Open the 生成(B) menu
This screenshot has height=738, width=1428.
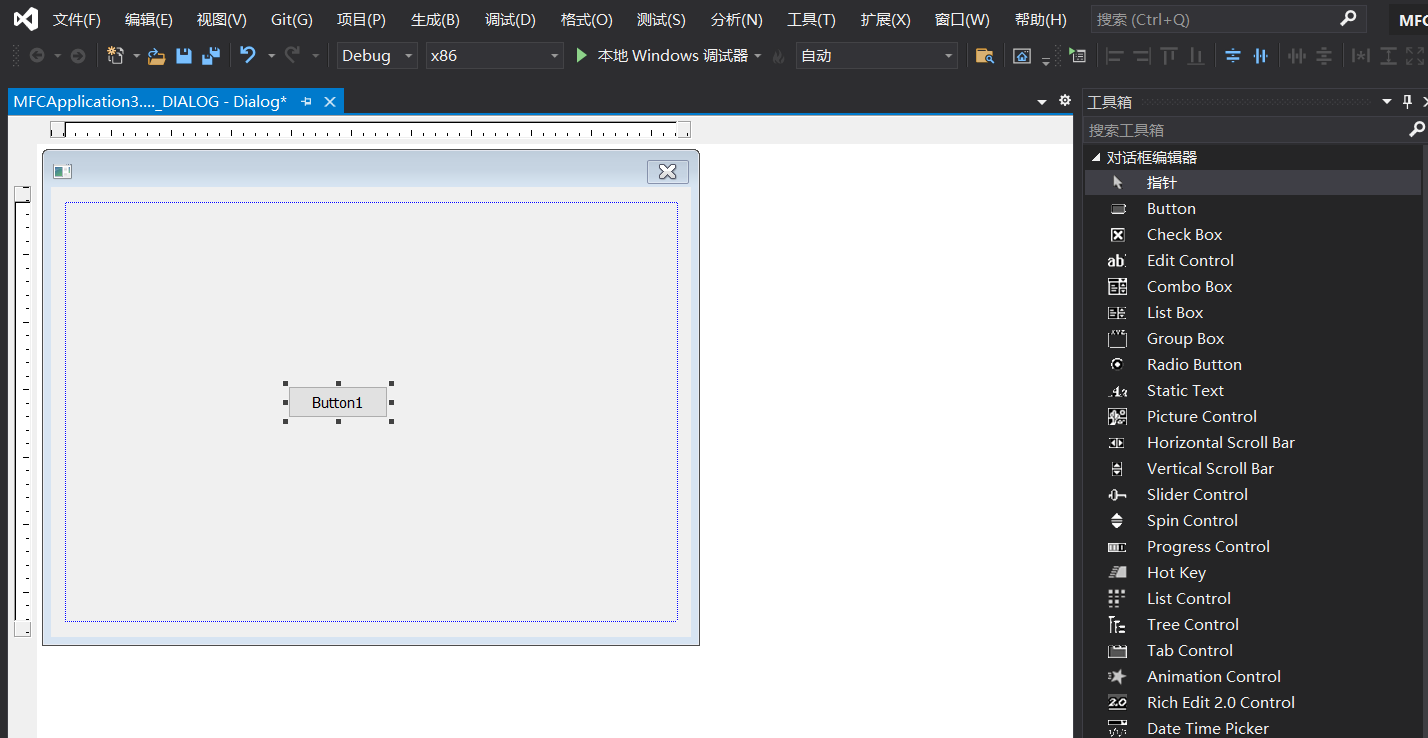[435, 20]
